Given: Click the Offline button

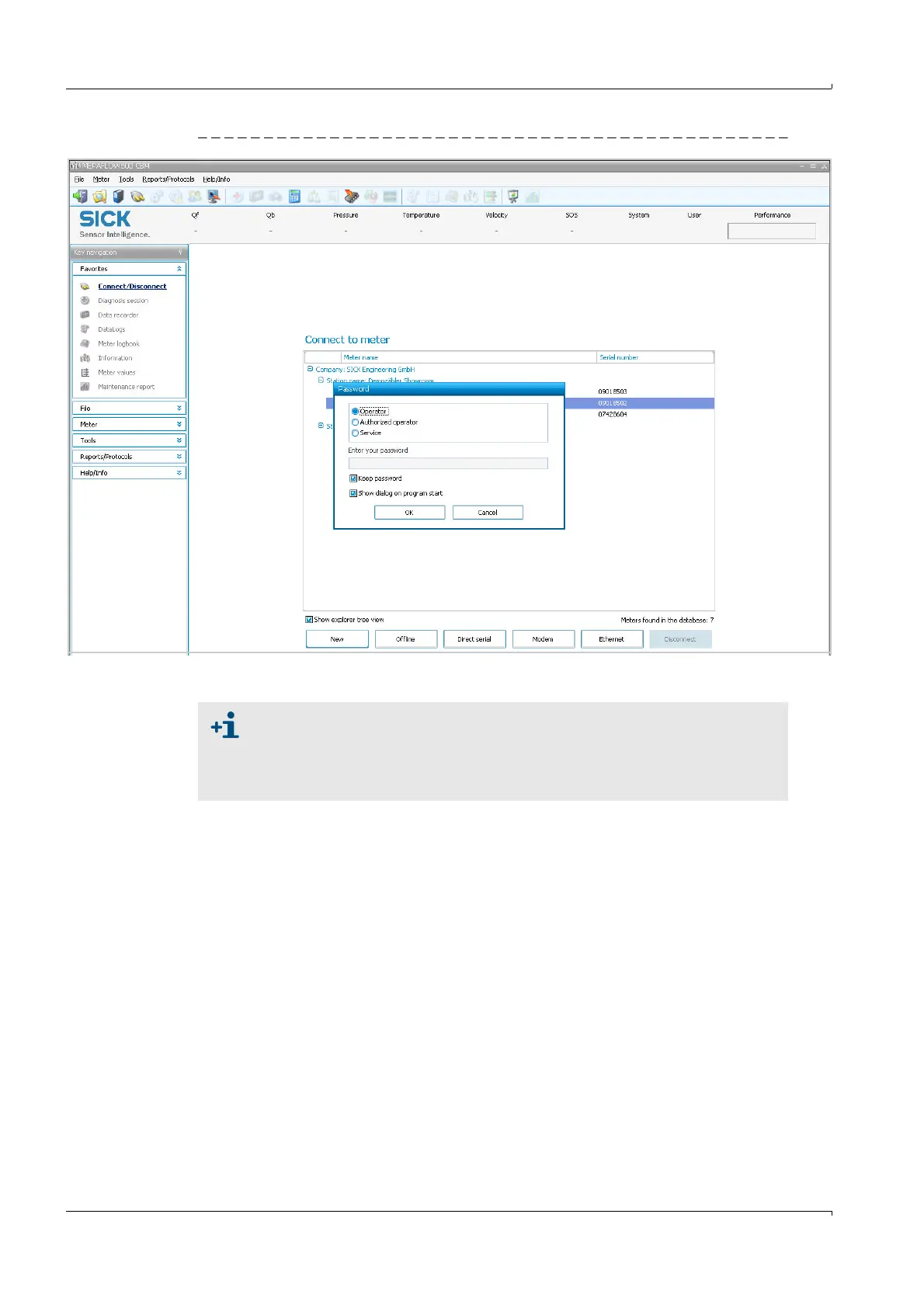Looking at the screenshot, I should 406,639.
